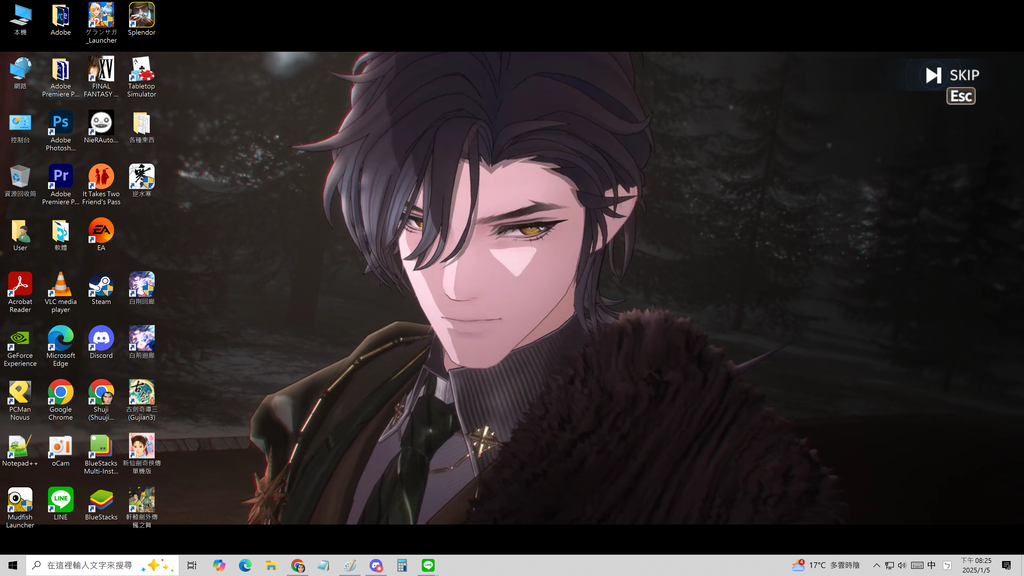
Task: Open BlueStacks Multi-Instance Manager
Action: tap(101, 455)
